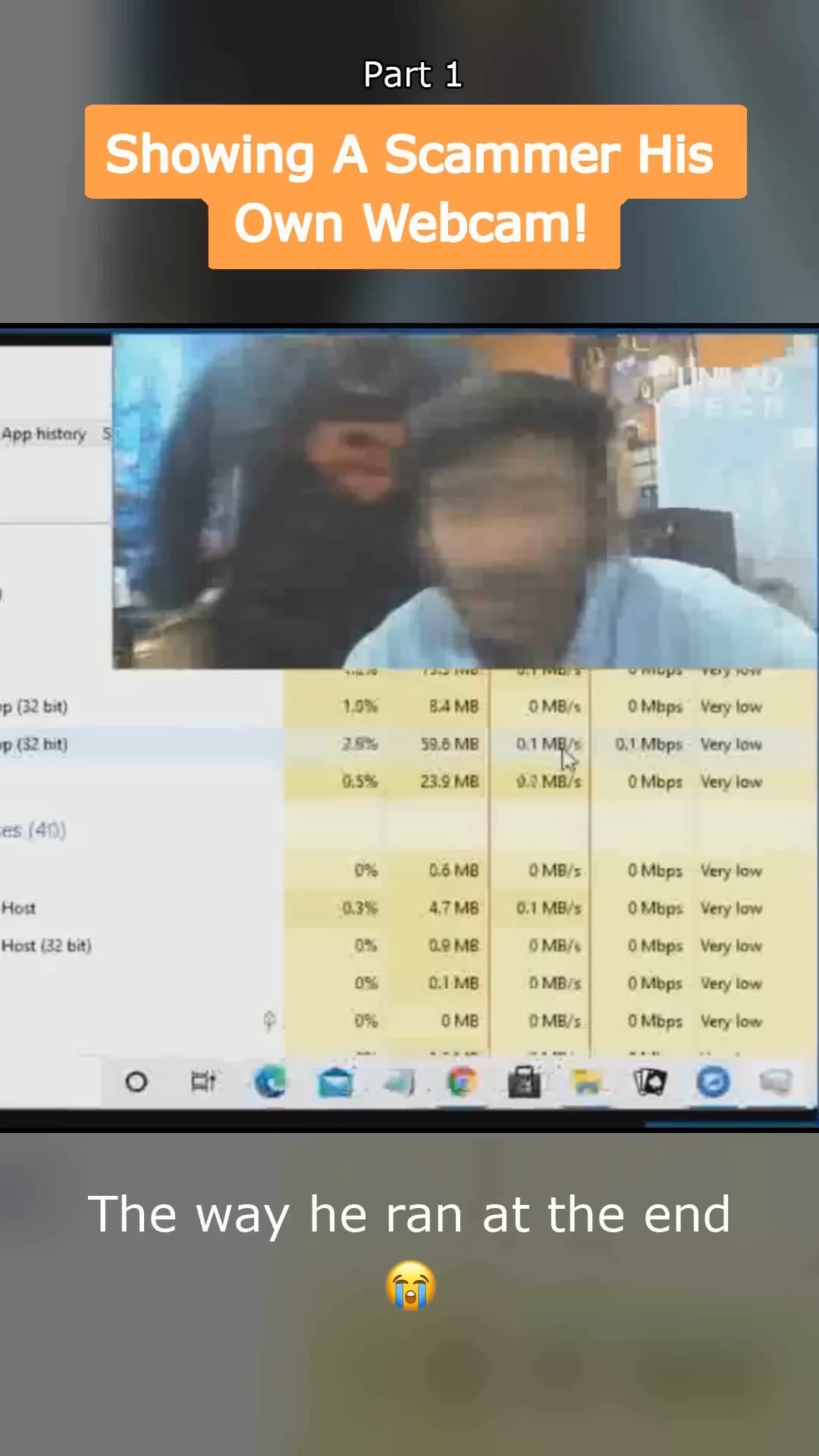Click the 0.1 MB/s disk value in the 4.7 MB row
This screenshot has height=1456, width=819.
click(549, 908)
